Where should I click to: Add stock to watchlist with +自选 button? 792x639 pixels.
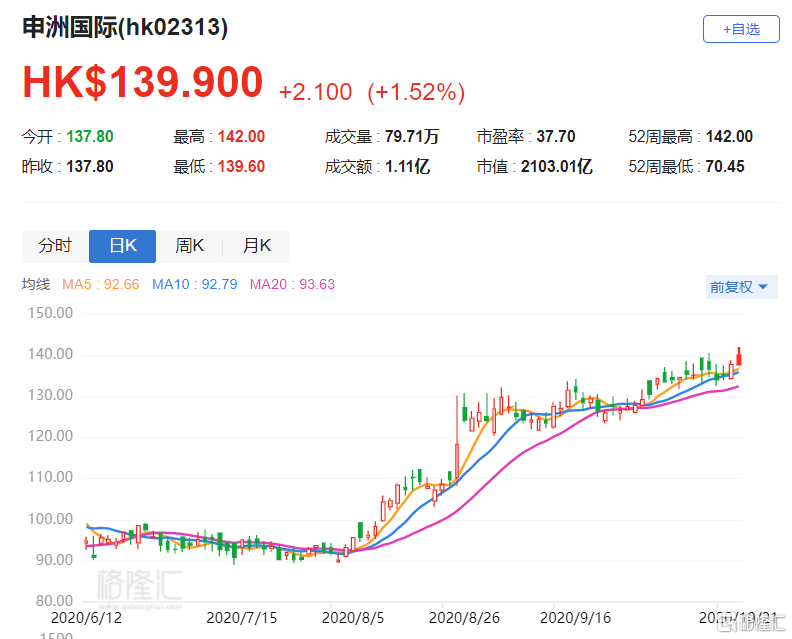tap(740, 29)
